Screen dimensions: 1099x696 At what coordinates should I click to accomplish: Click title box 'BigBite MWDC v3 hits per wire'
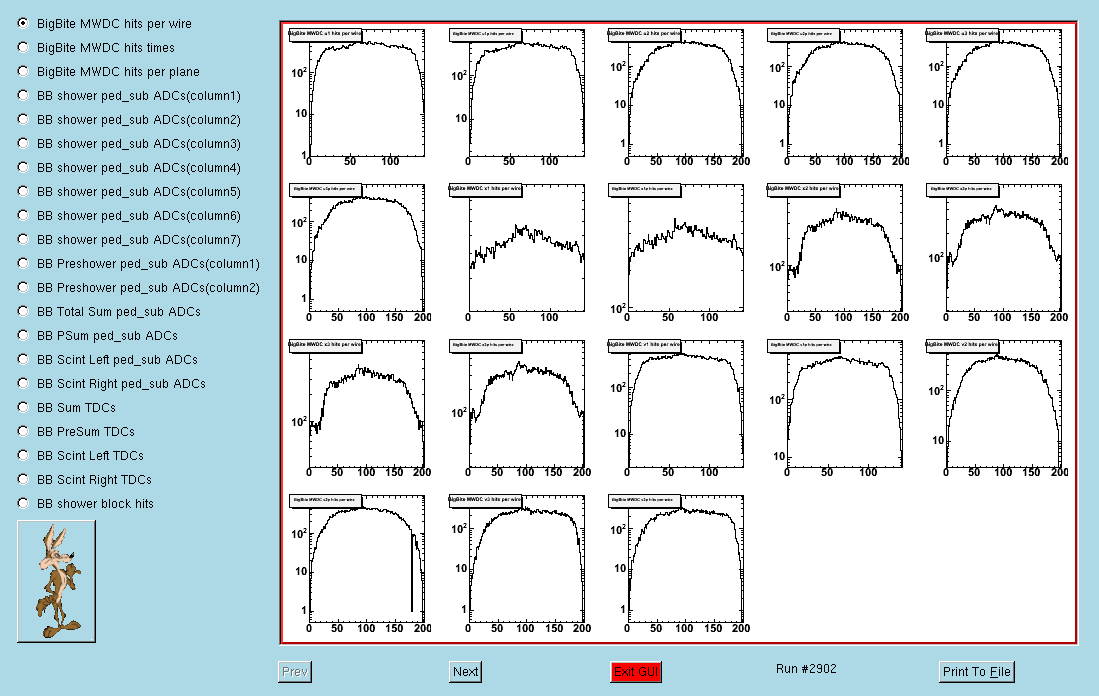click(484, 500)
